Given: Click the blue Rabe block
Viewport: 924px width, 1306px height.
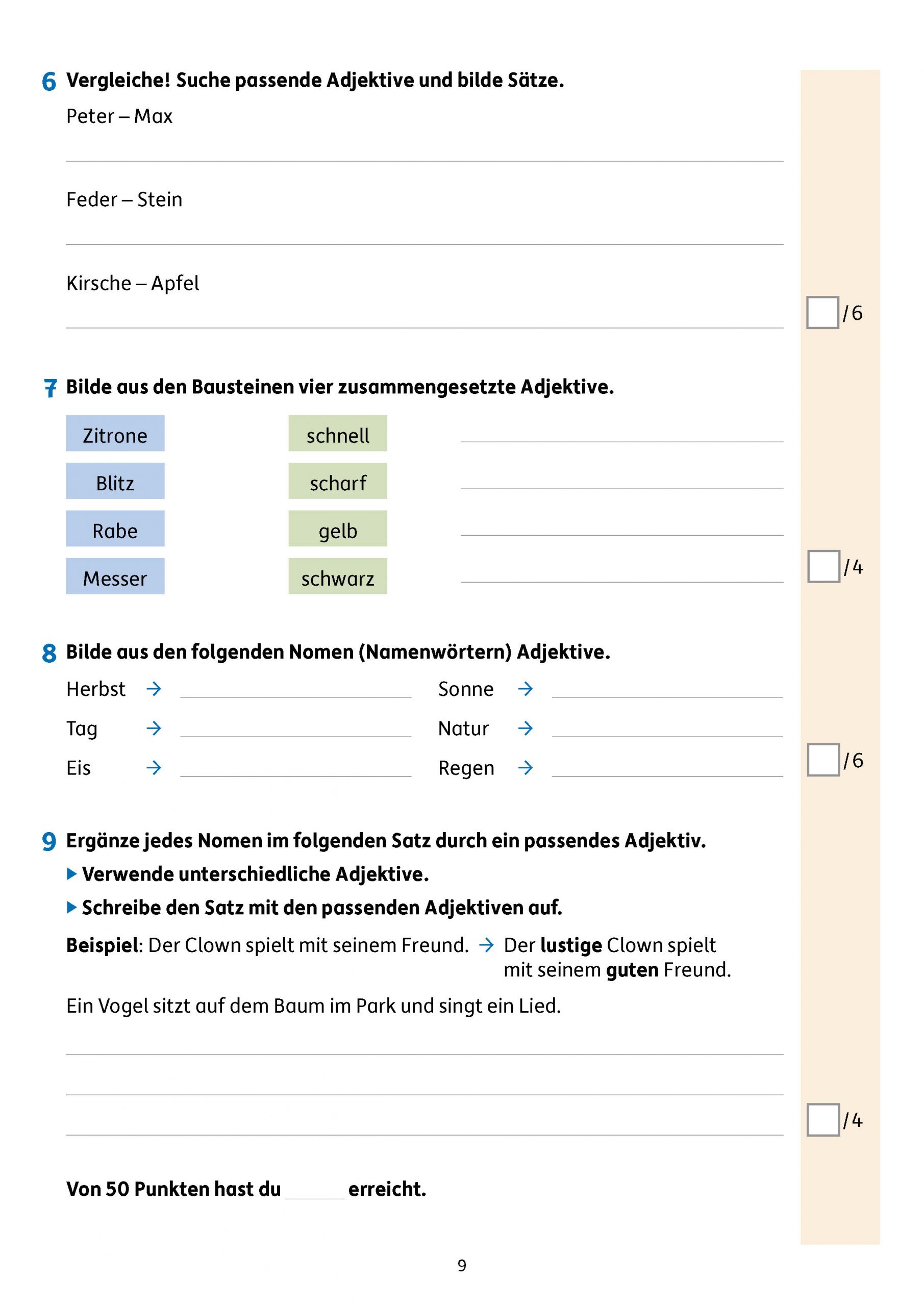Looking at the screenshot, I should coord(115,529).
